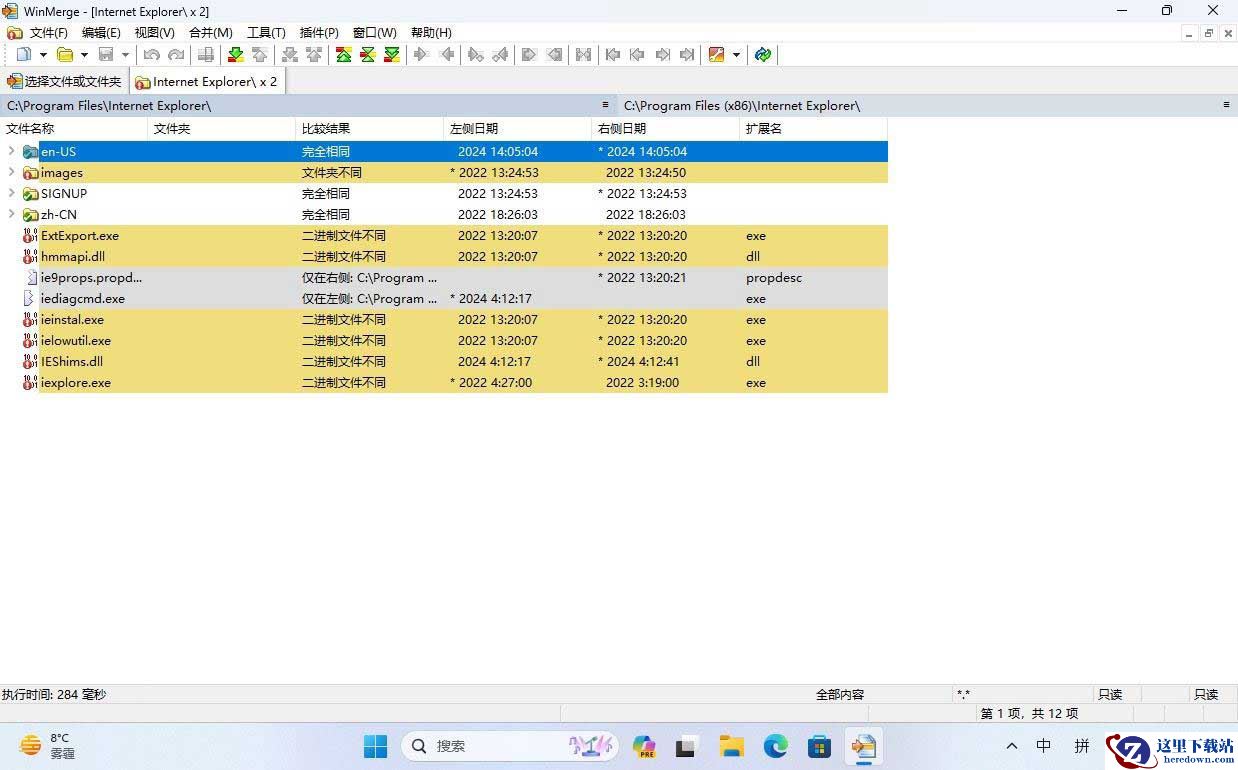
Task: Expand the Open icon's dropdown arrow
Action: [84, 55]
